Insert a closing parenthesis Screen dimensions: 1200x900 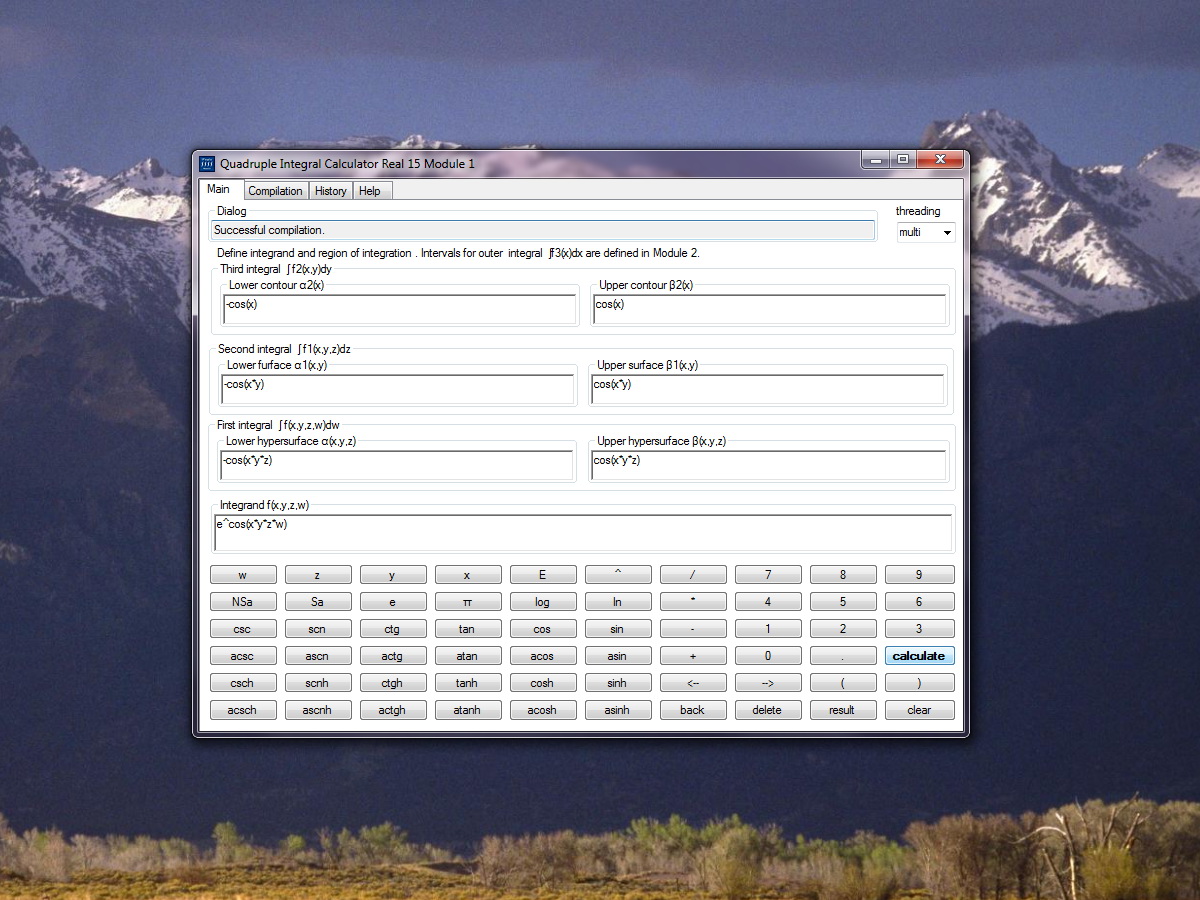[919, 683]
